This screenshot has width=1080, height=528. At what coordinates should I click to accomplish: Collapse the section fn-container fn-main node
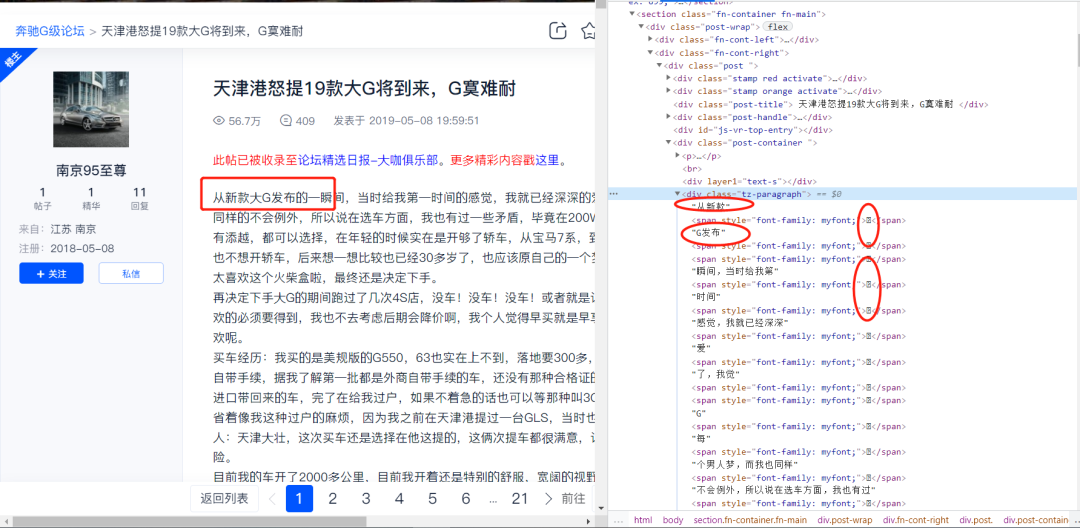633,14
